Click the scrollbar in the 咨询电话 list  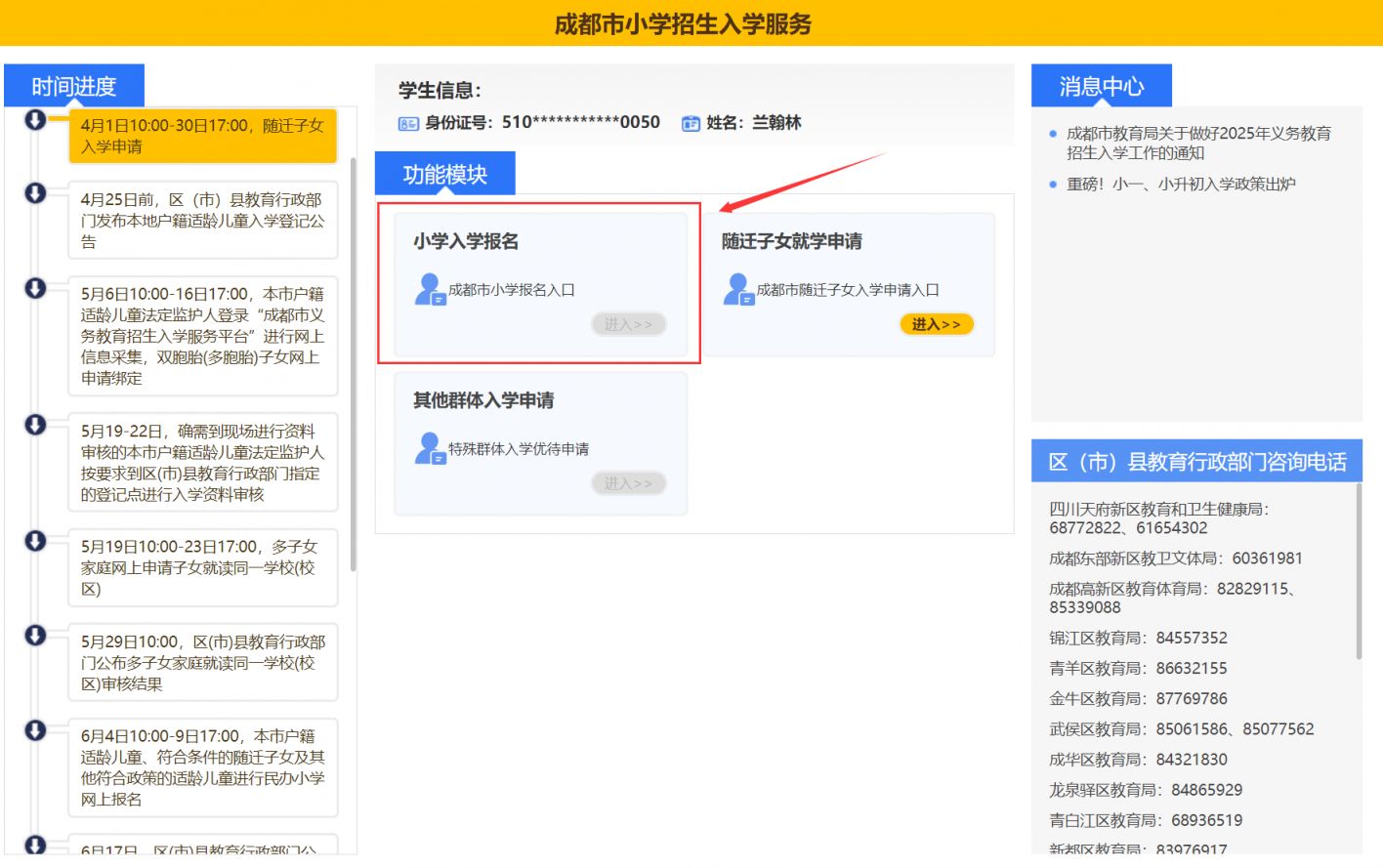1359,571
